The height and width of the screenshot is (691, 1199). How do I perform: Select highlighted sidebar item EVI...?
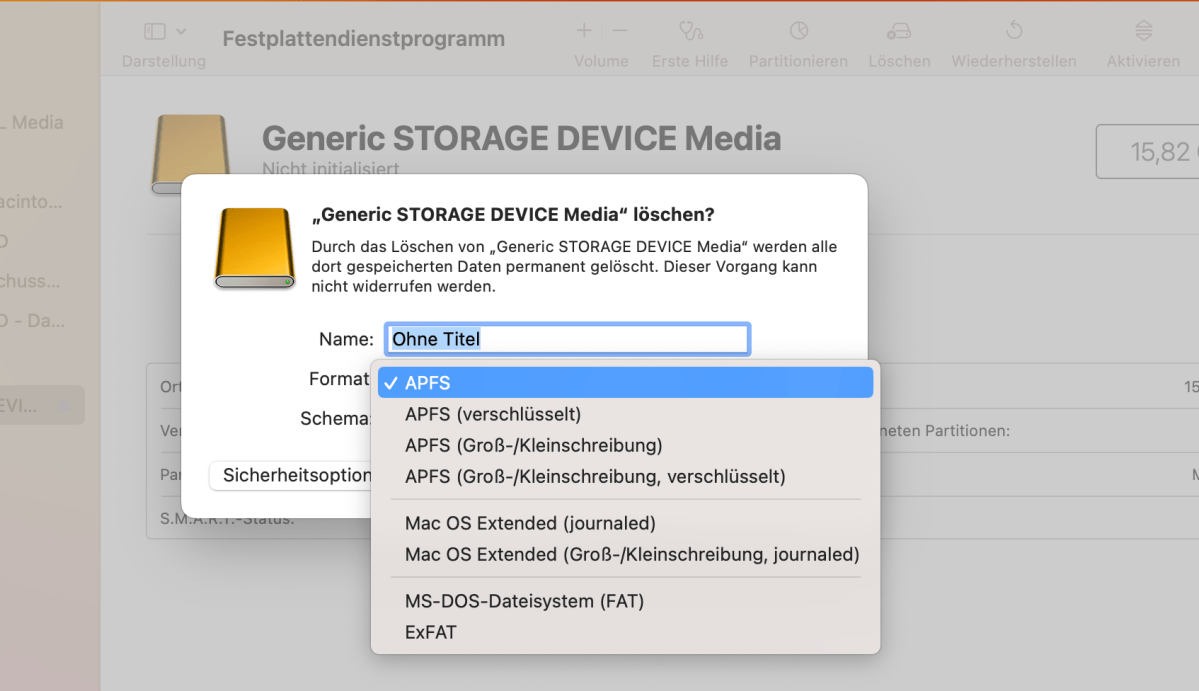coord(41,405)
